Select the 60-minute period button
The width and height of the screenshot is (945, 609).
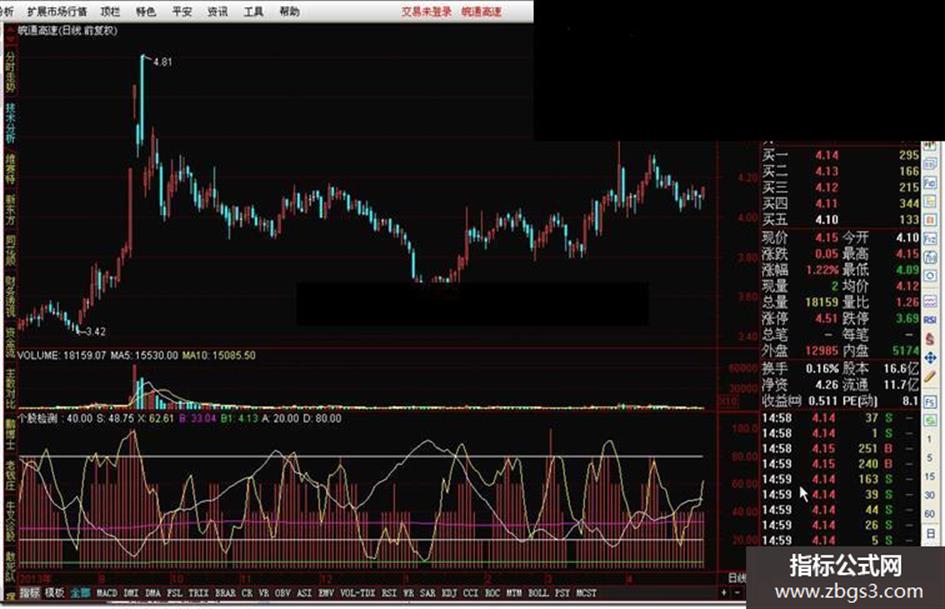930,514
